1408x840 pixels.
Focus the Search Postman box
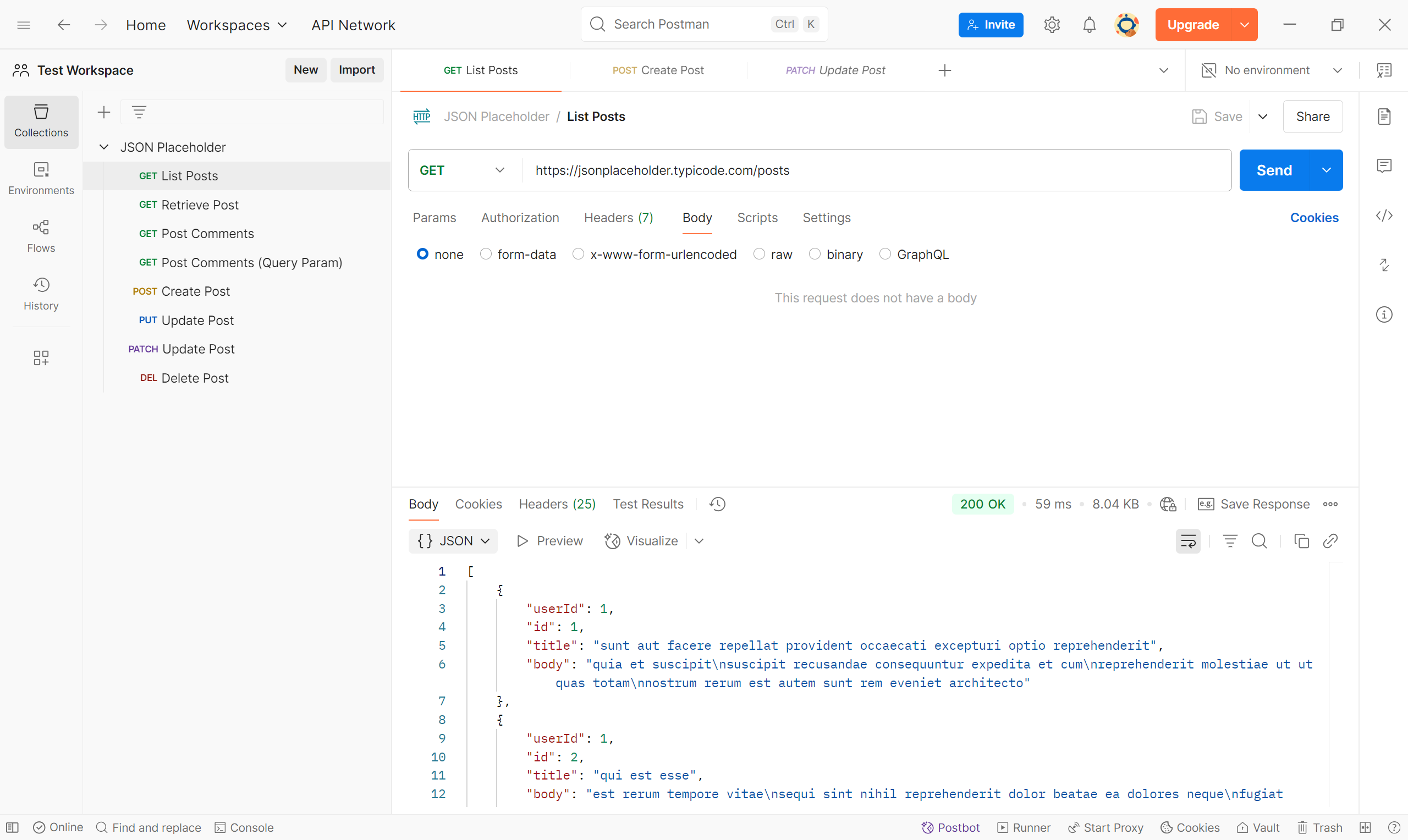703,24
